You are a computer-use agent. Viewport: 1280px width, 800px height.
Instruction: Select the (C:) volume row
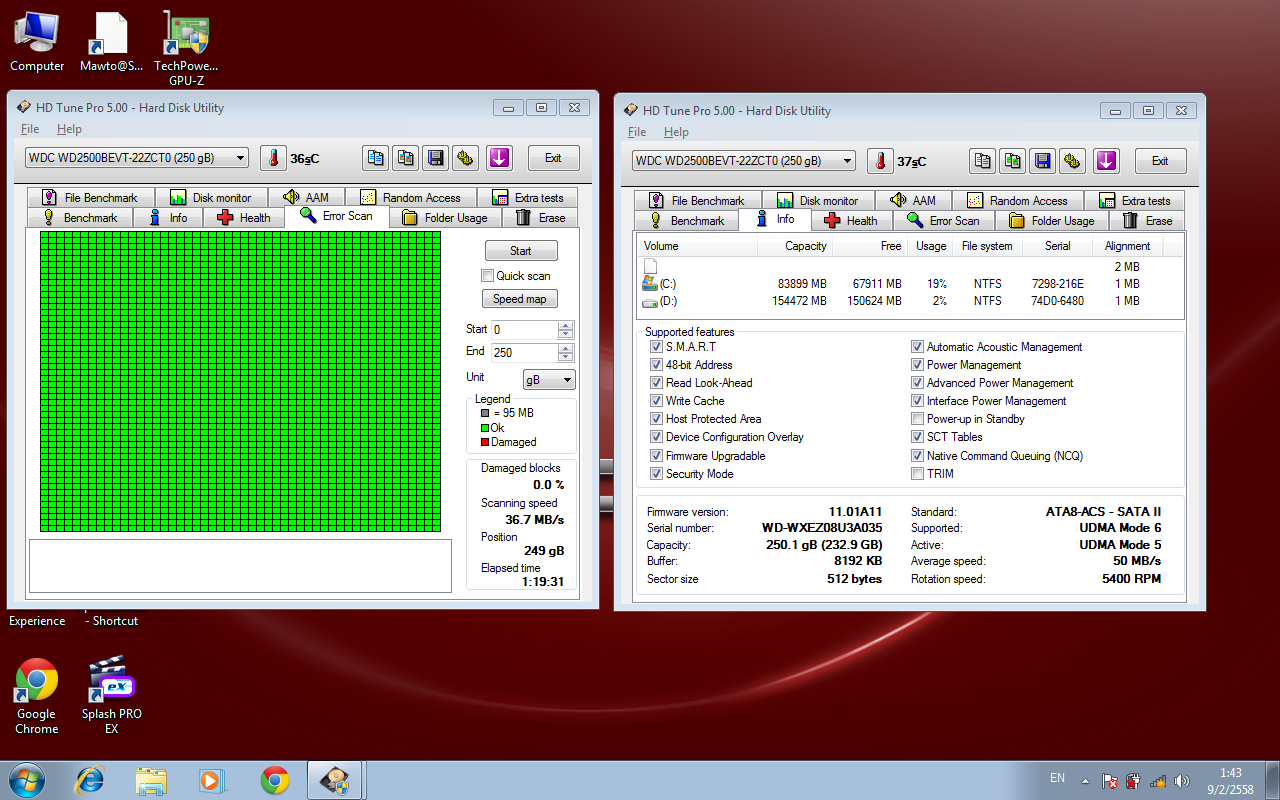coord(910,284)
